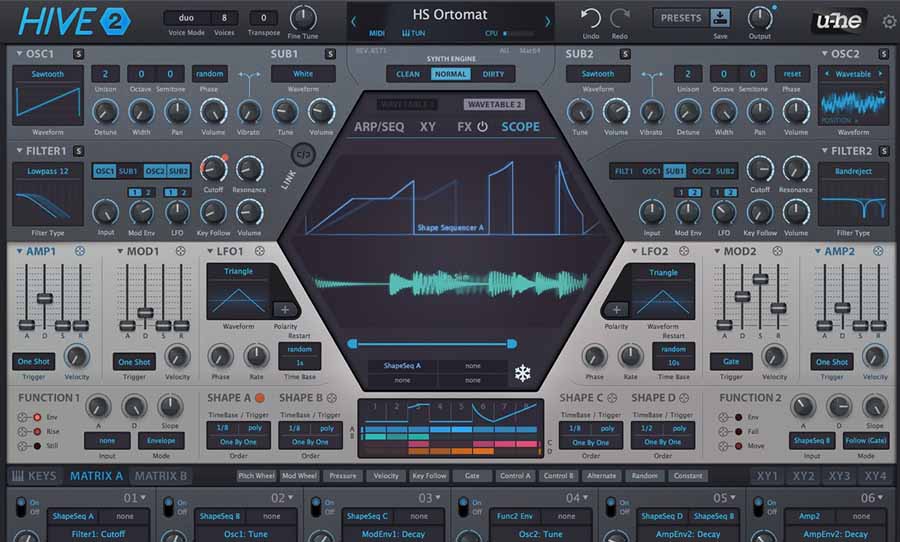Toggle matrix slot 03 on/off switch

coord(316,506)
